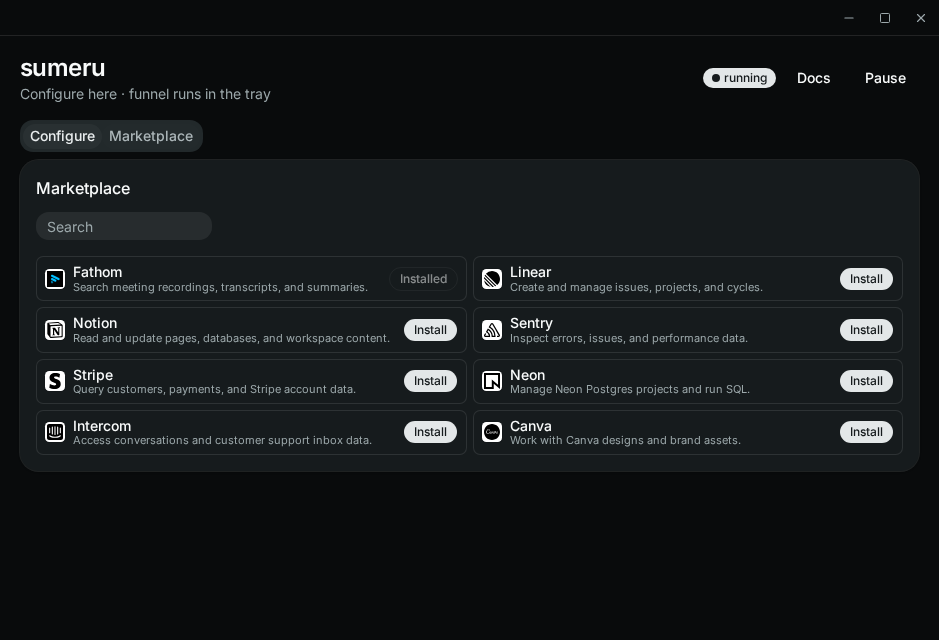Click 'Query customers, payments, and Stripe account data.'
Image resolution: width=939 pixels, height=640 pixels.
click(x=214, y=389)
